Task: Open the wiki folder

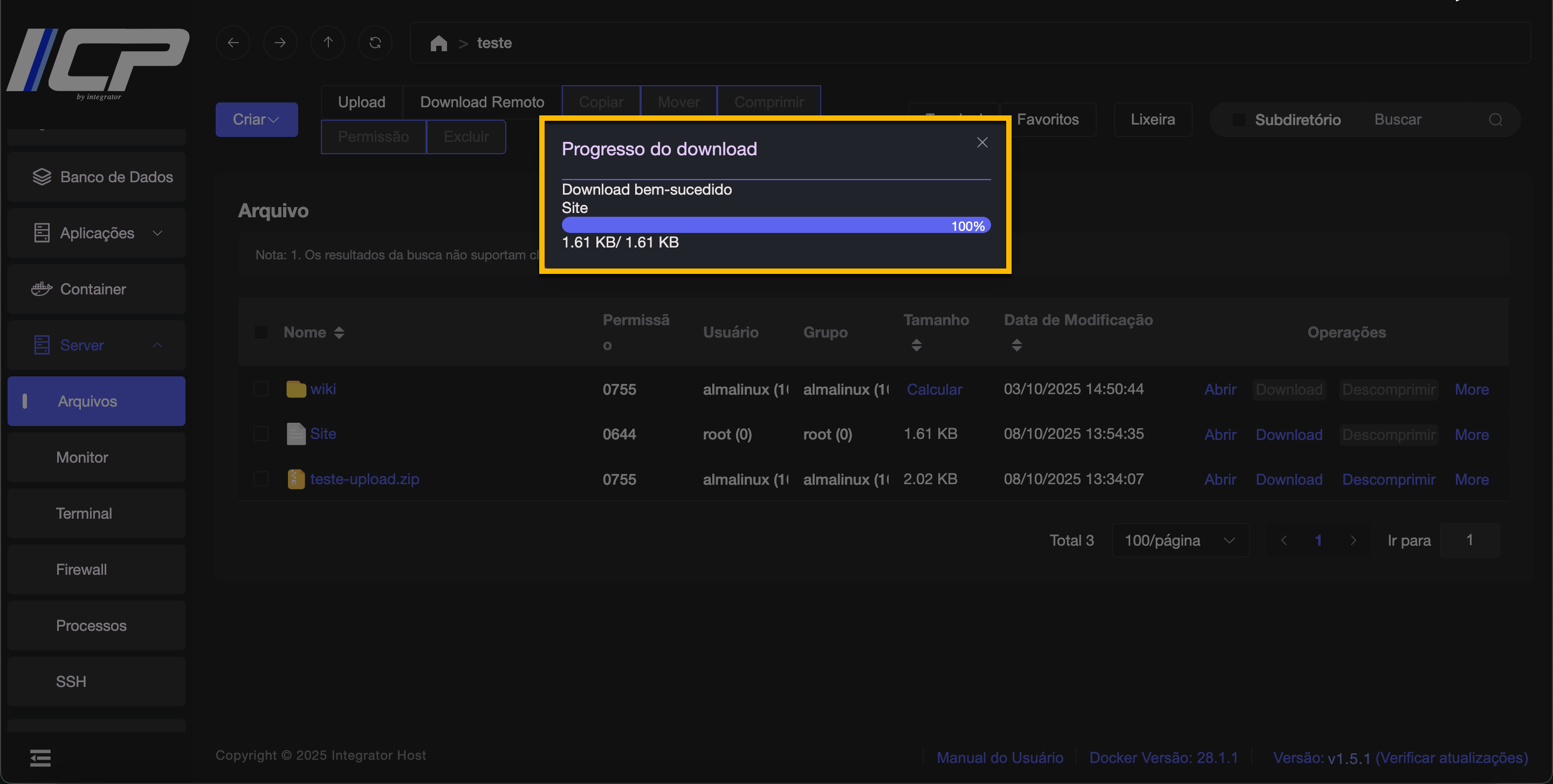Action: click(x=322, y=389)
